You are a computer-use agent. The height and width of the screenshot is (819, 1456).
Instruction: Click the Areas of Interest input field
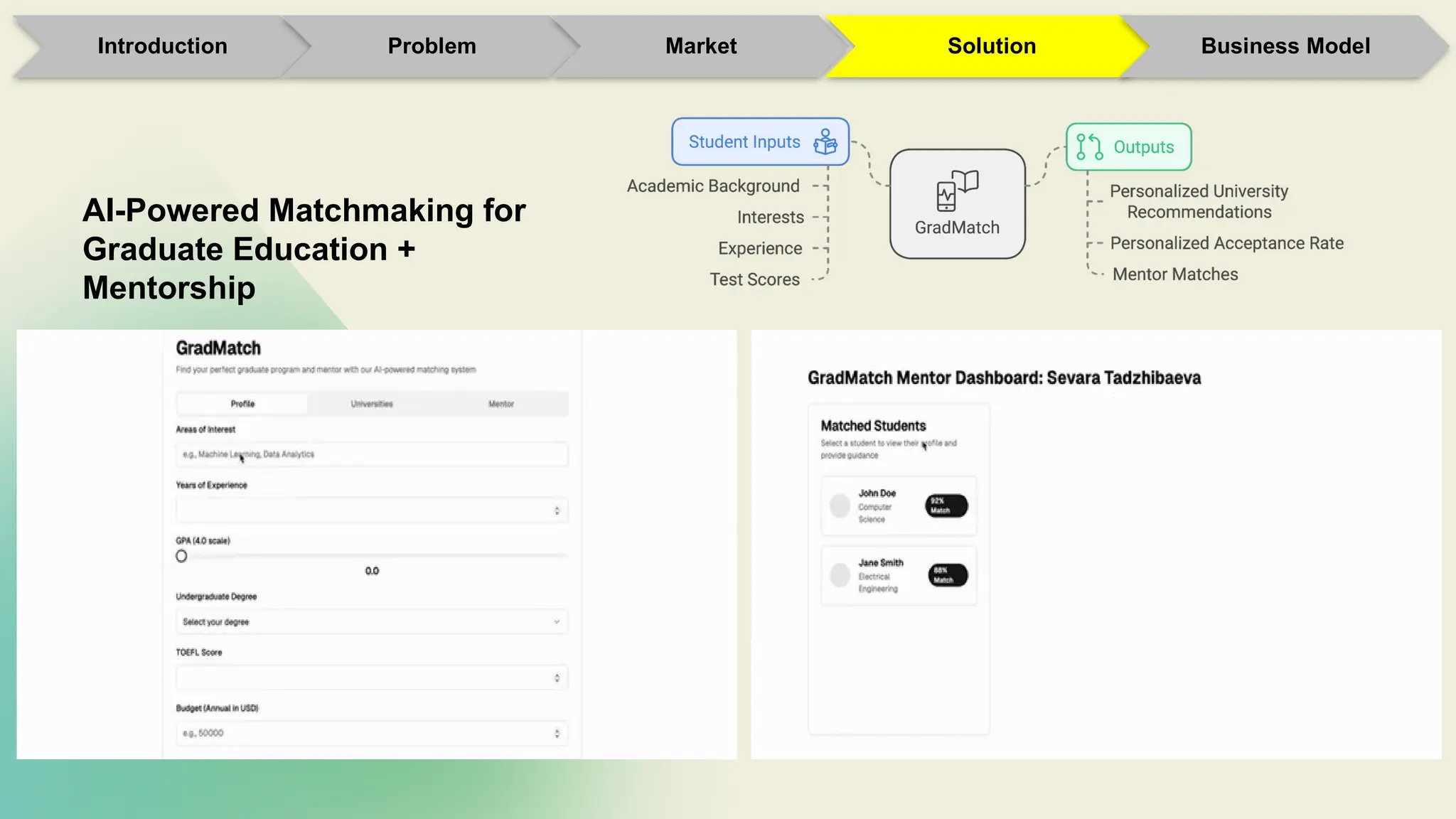372,454
